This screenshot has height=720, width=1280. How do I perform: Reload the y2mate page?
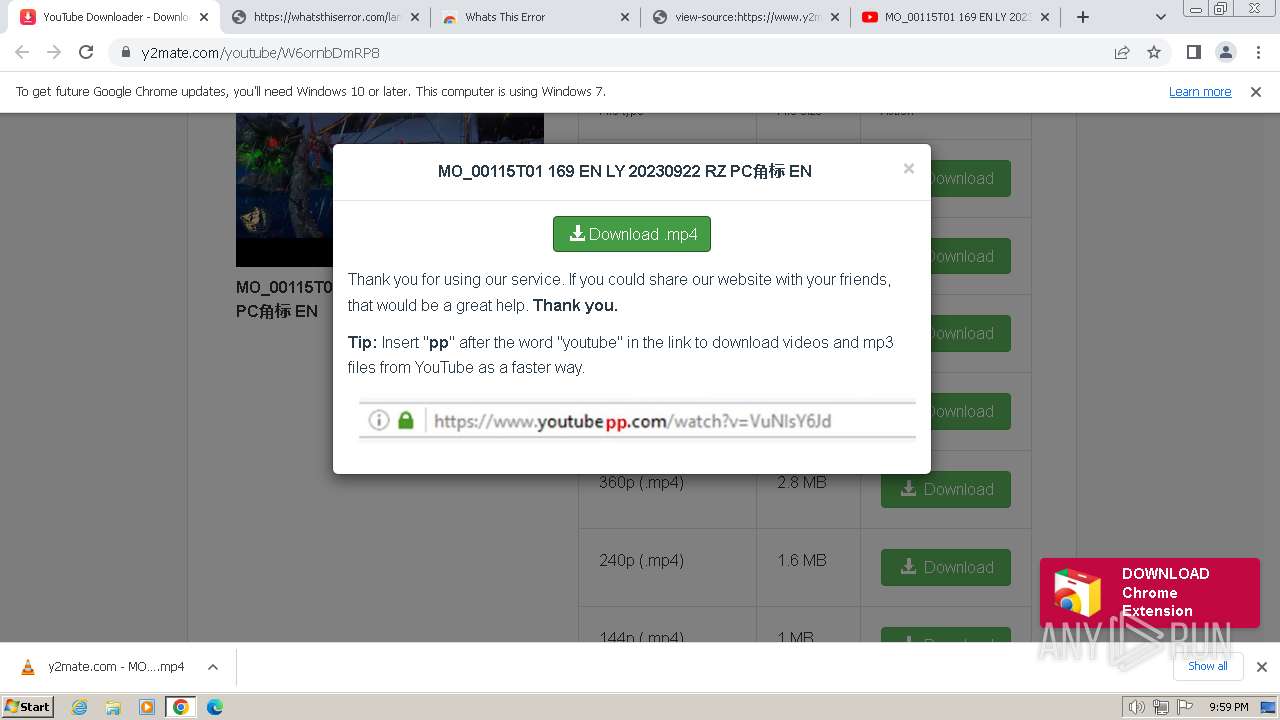[x=86, y=53]
